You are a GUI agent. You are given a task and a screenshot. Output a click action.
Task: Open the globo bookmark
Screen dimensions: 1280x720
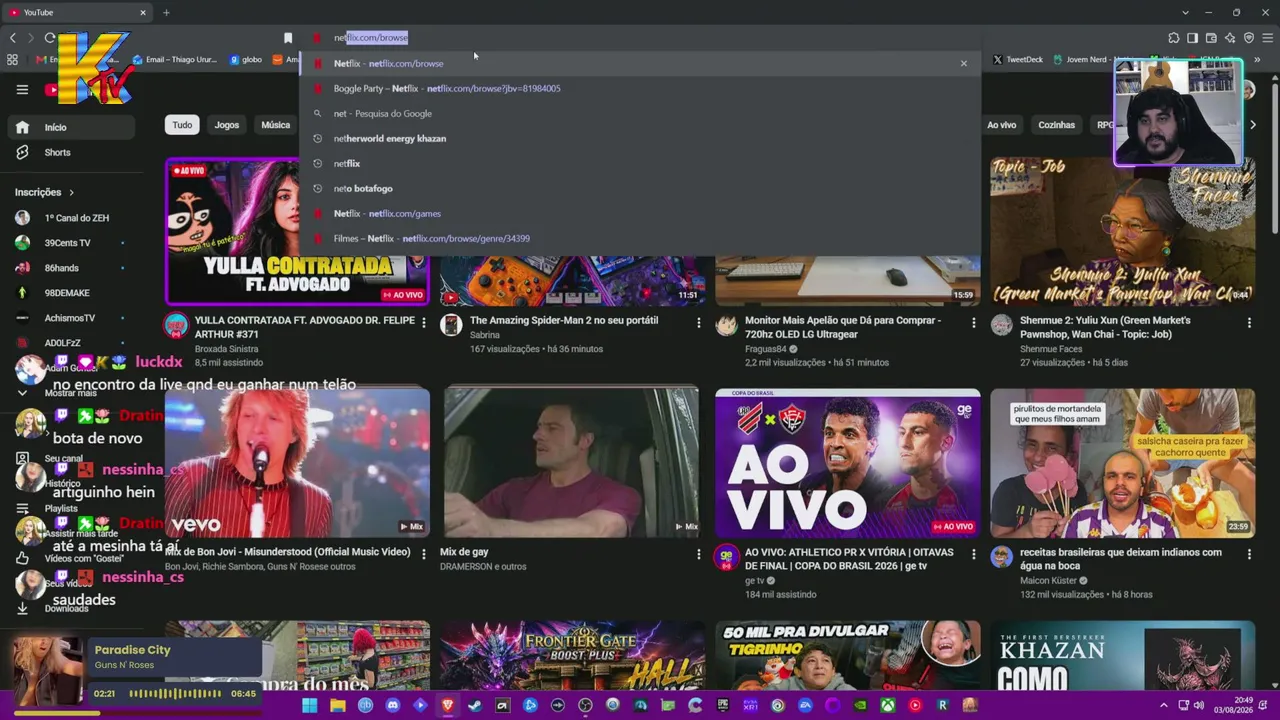tap(246, 60)
